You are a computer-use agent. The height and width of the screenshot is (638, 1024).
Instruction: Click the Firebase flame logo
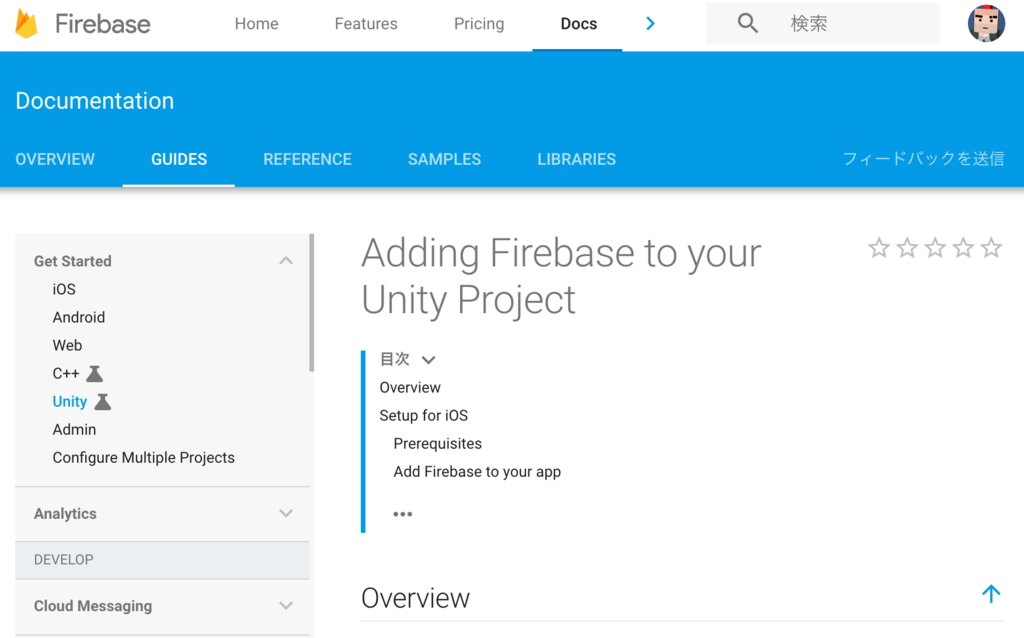pyautogui.click(x=26, y=24)
